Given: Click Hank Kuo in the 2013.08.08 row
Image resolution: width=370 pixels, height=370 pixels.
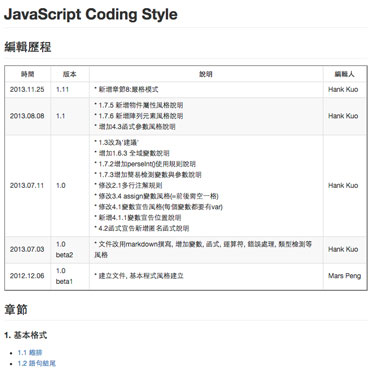Looking at the screenshot, I should (343, 116).
